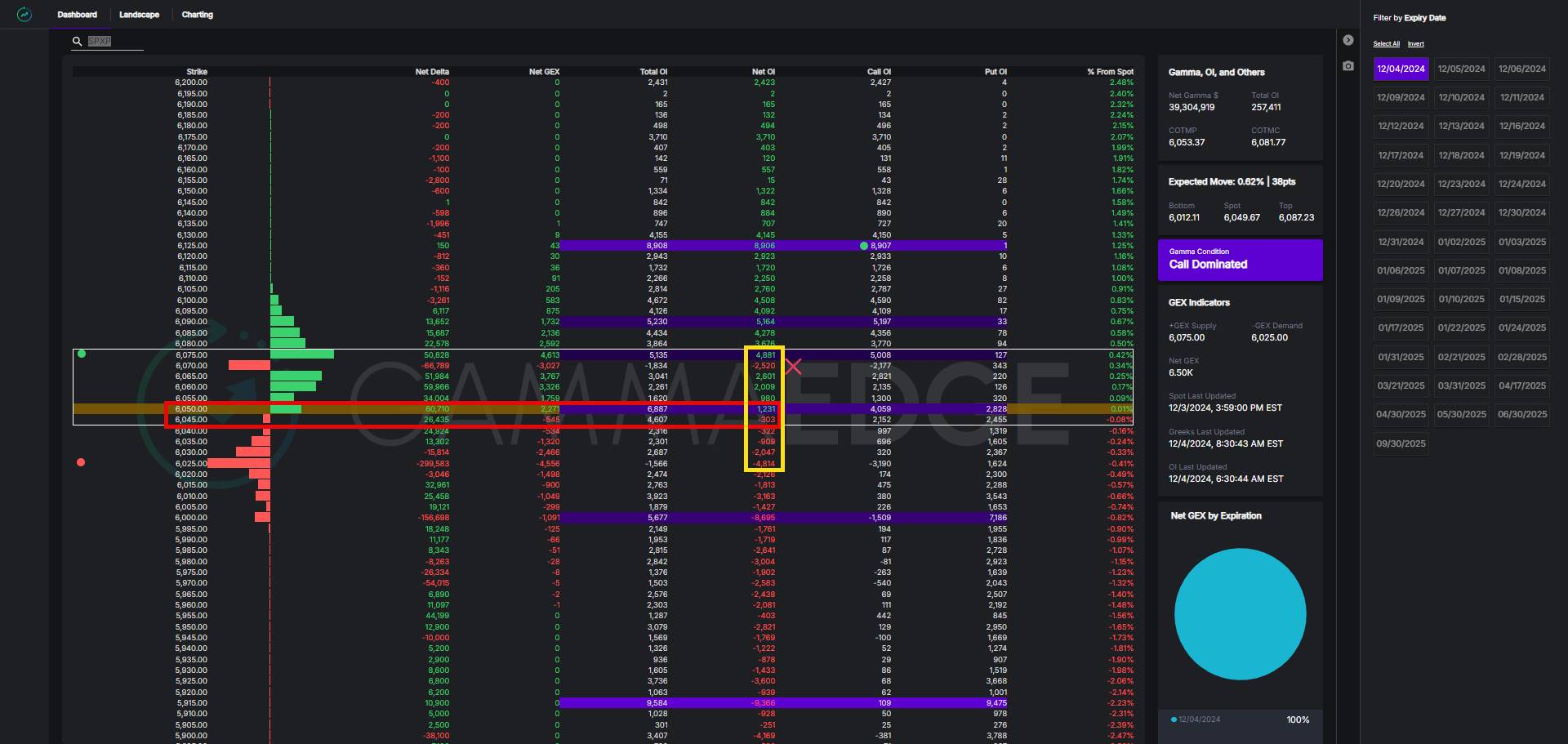Click the Invert link
1568x744 pixels.
(x=1415, y=44)
